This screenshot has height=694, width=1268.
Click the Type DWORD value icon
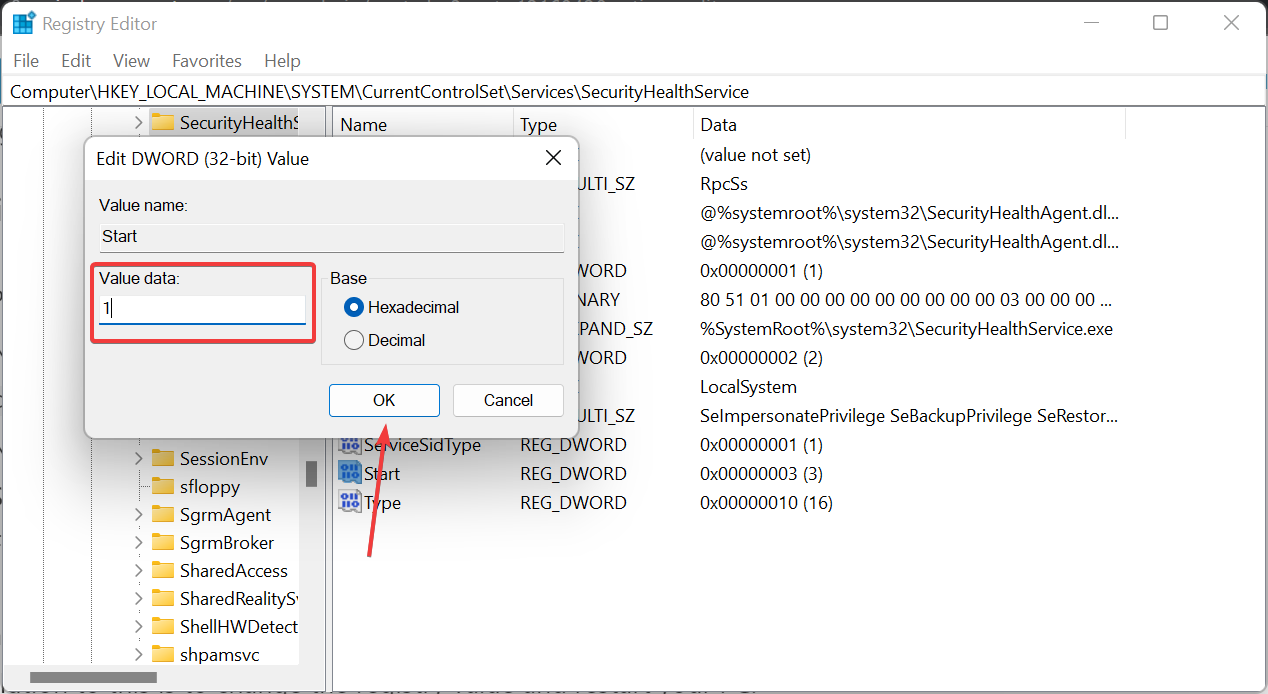[x=350, y=502]
